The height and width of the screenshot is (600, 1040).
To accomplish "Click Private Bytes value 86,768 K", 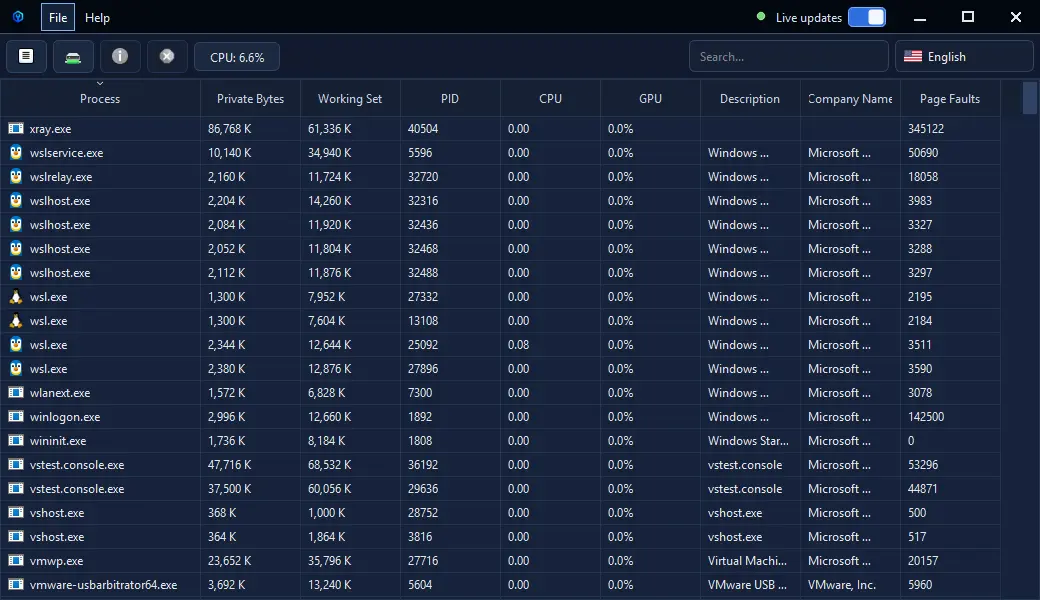I will [x=229, y=129].
